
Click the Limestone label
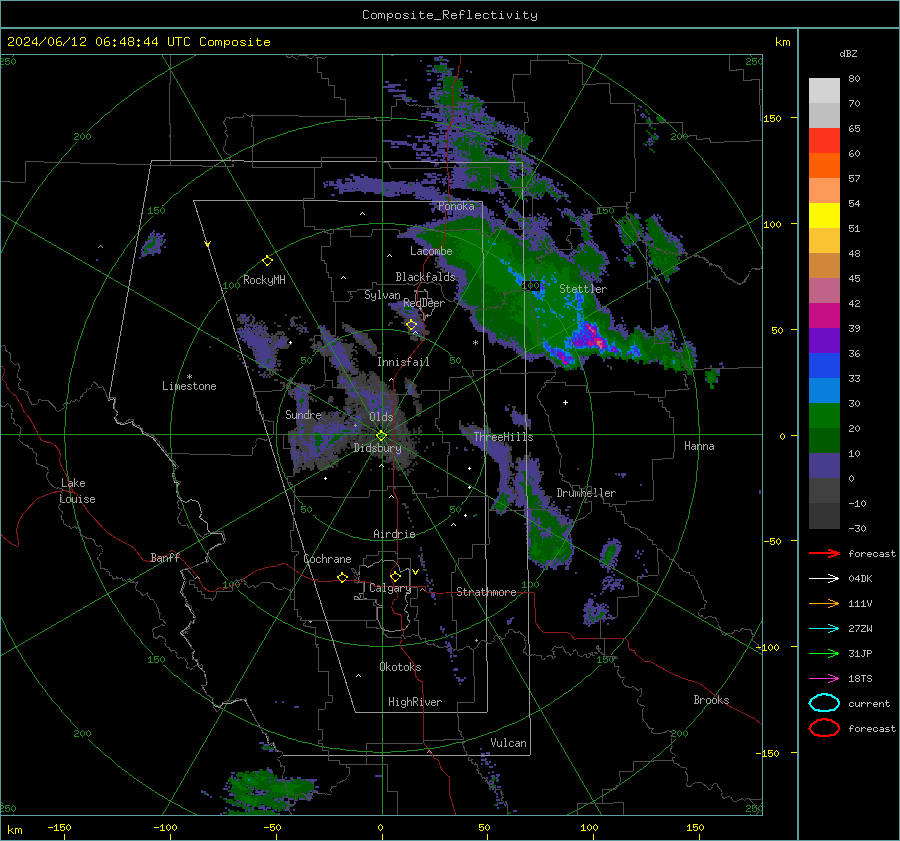[189, 386]
